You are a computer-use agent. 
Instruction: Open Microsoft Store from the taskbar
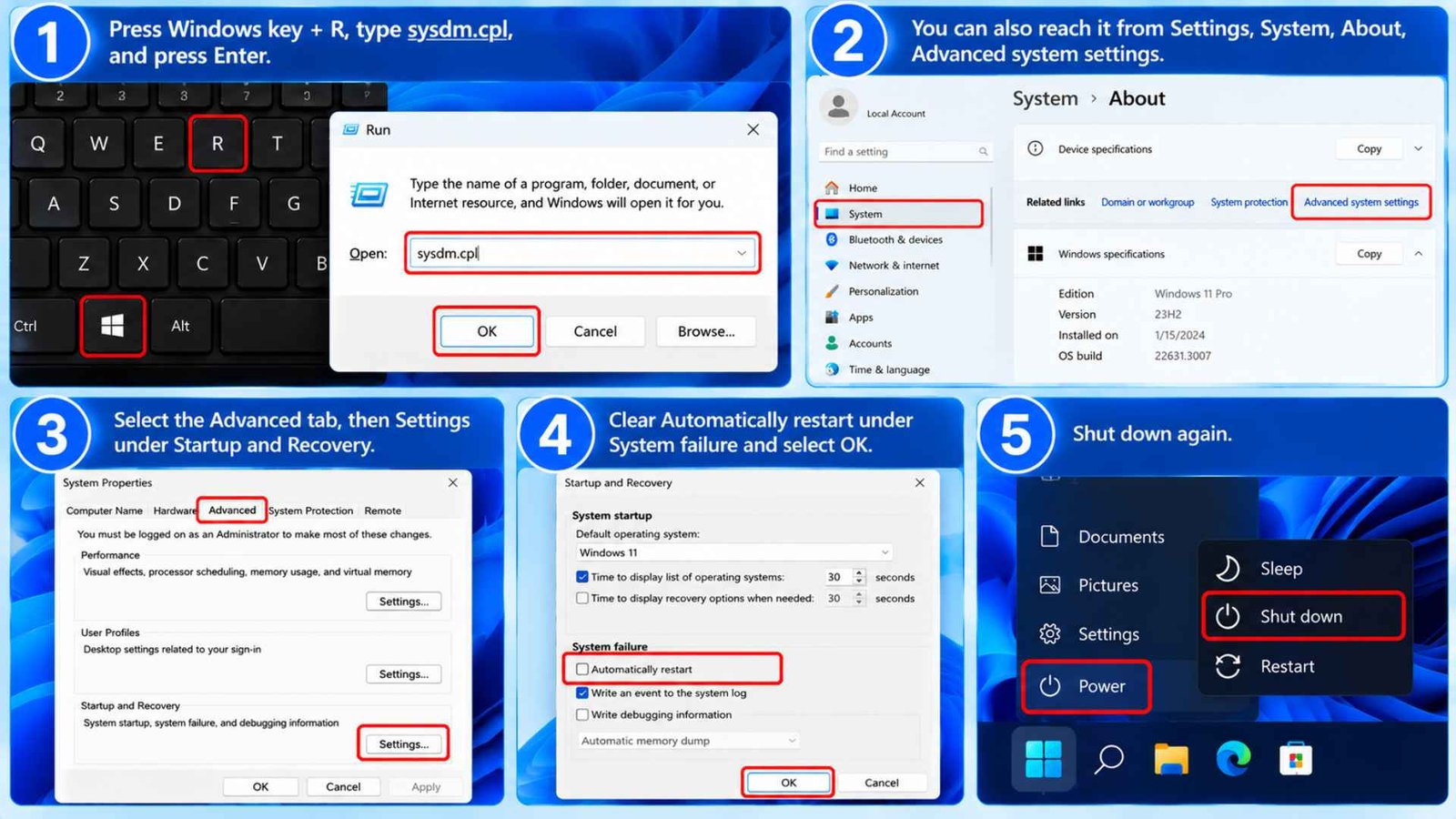coord(1296,759)
